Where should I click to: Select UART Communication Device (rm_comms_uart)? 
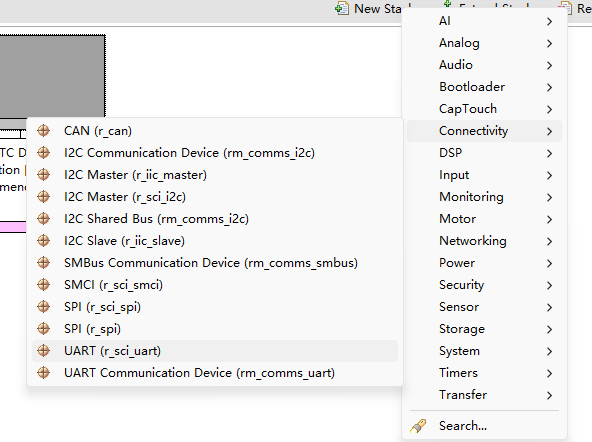(215, 373)
